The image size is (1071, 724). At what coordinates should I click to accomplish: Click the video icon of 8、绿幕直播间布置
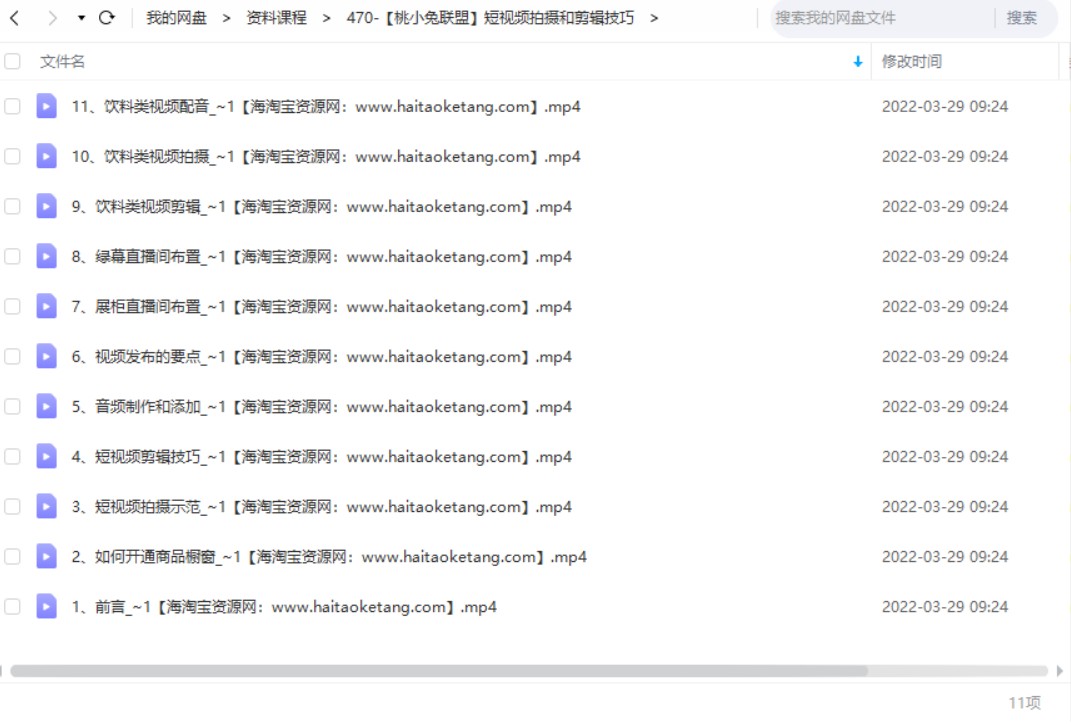46,256
